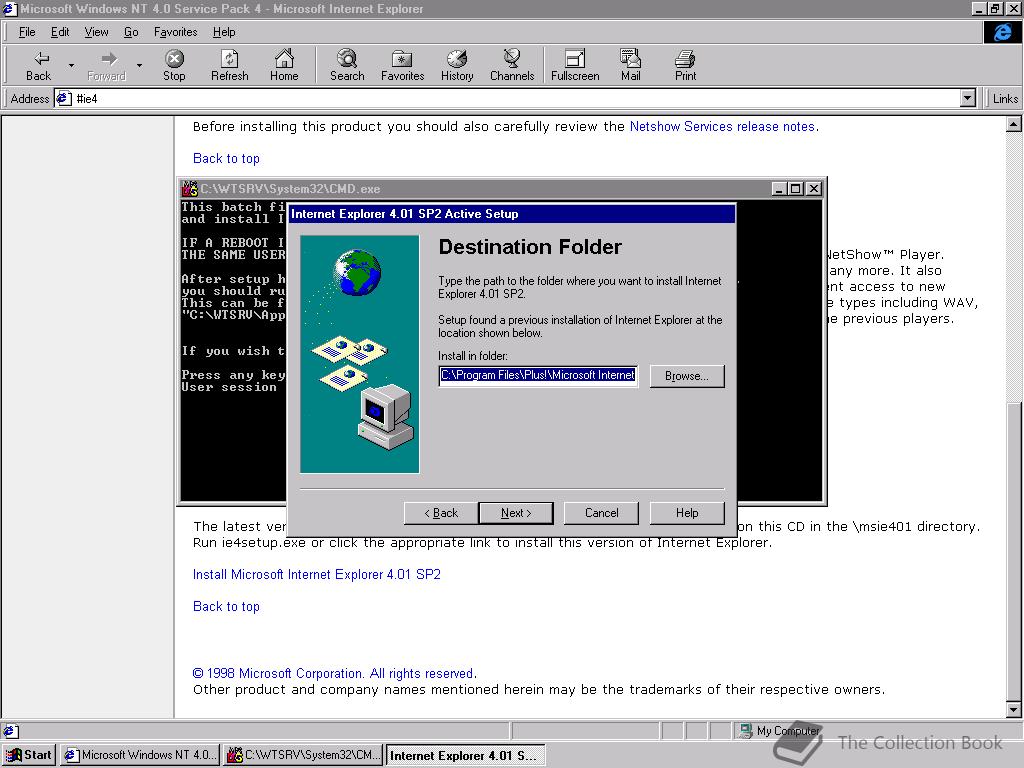Image resolution: width=1024 pixels, height=768 pixels.
Task: Go to the Home page icon
Action: (x=284, y=65)
